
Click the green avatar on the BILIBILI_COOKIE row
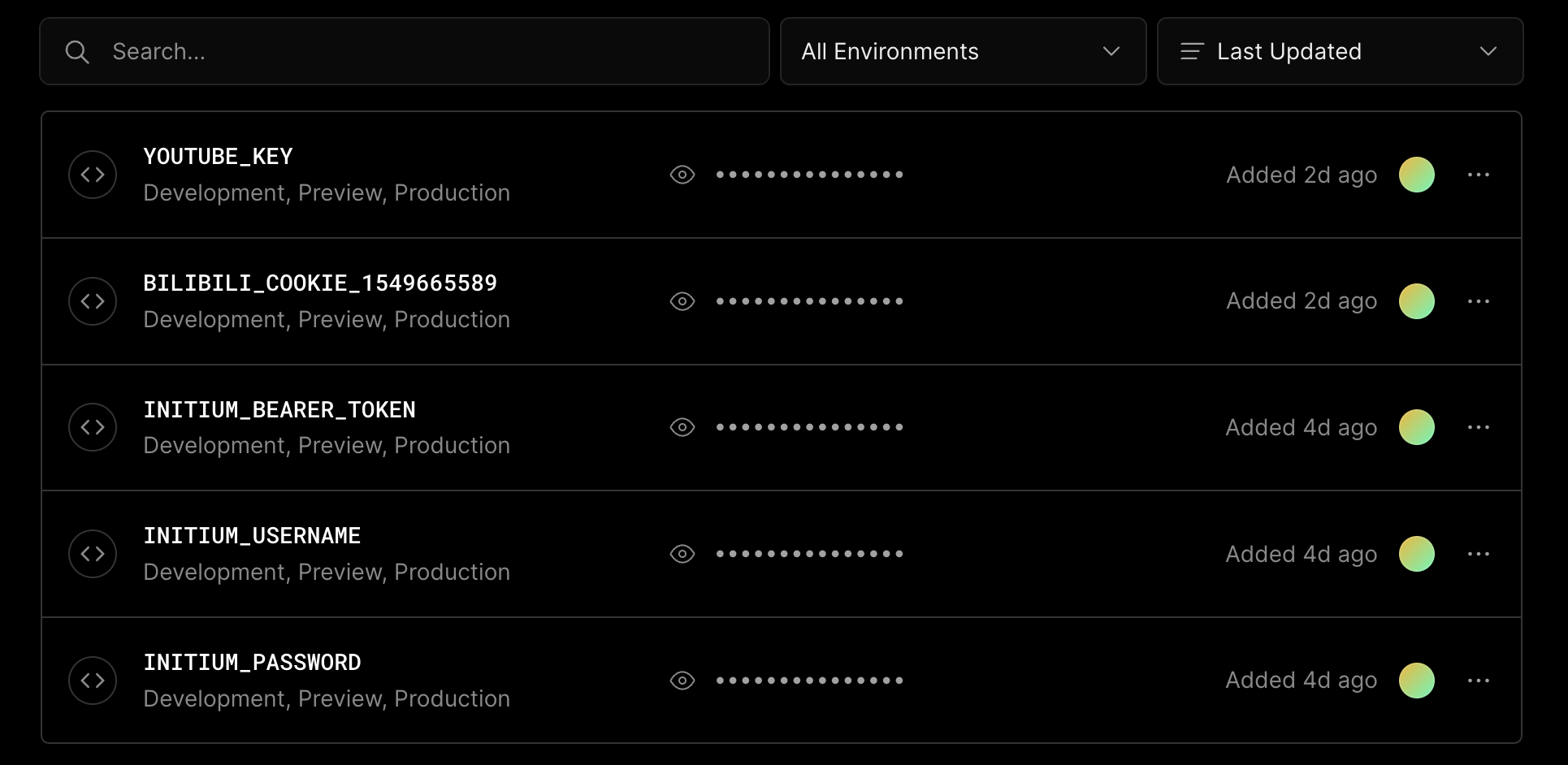click(x=1417, y=301)
